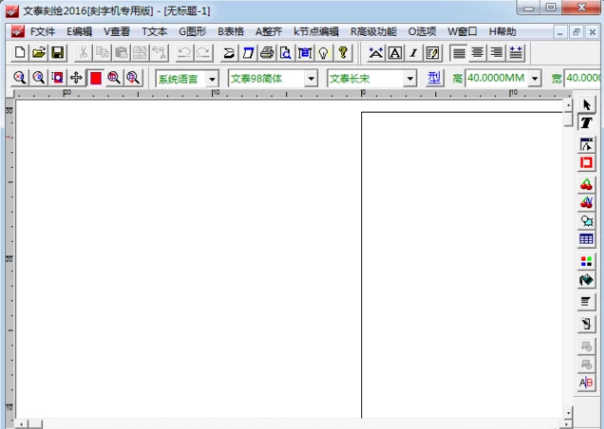This screenshot has height=429, width=604.
Task: Minimize the inner document window
Action: [560, 32]
